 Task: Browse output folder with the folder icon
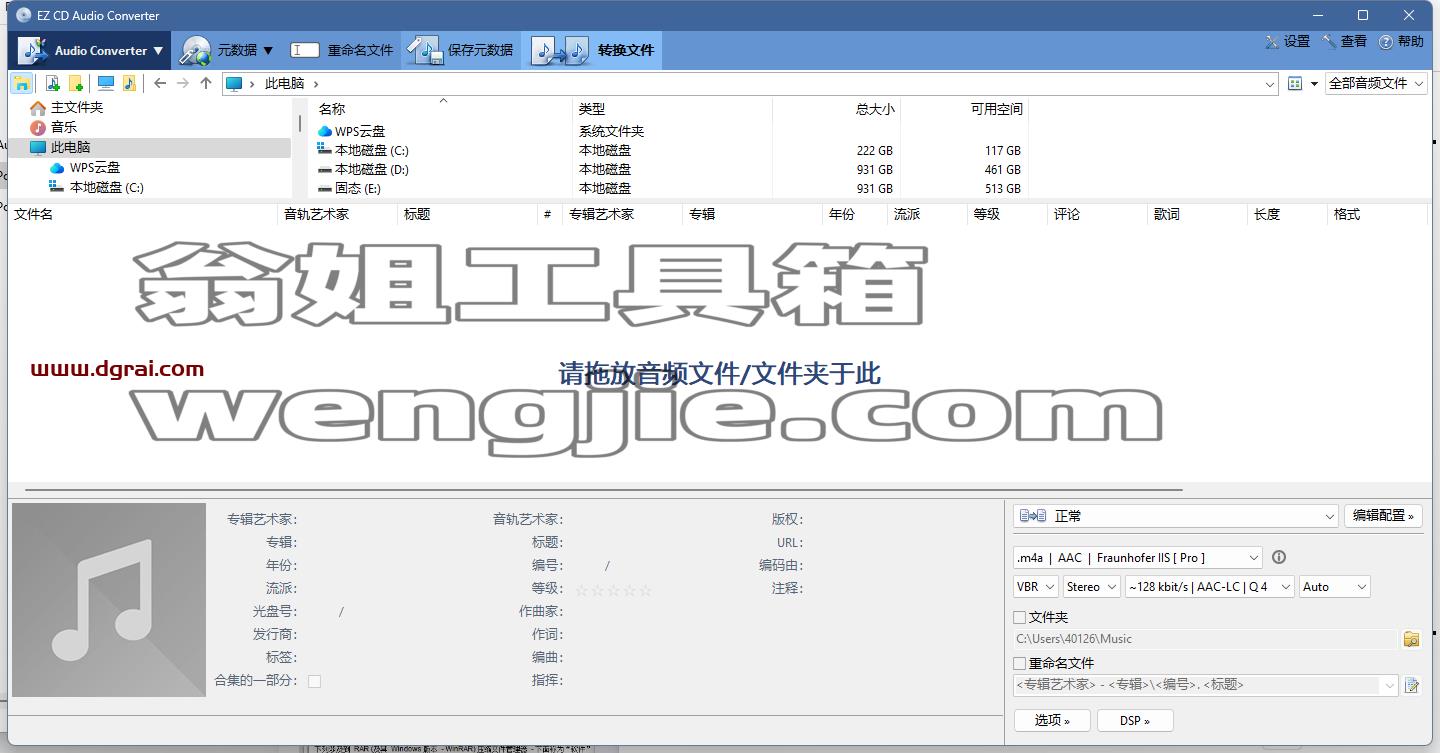click(1412, 639)
